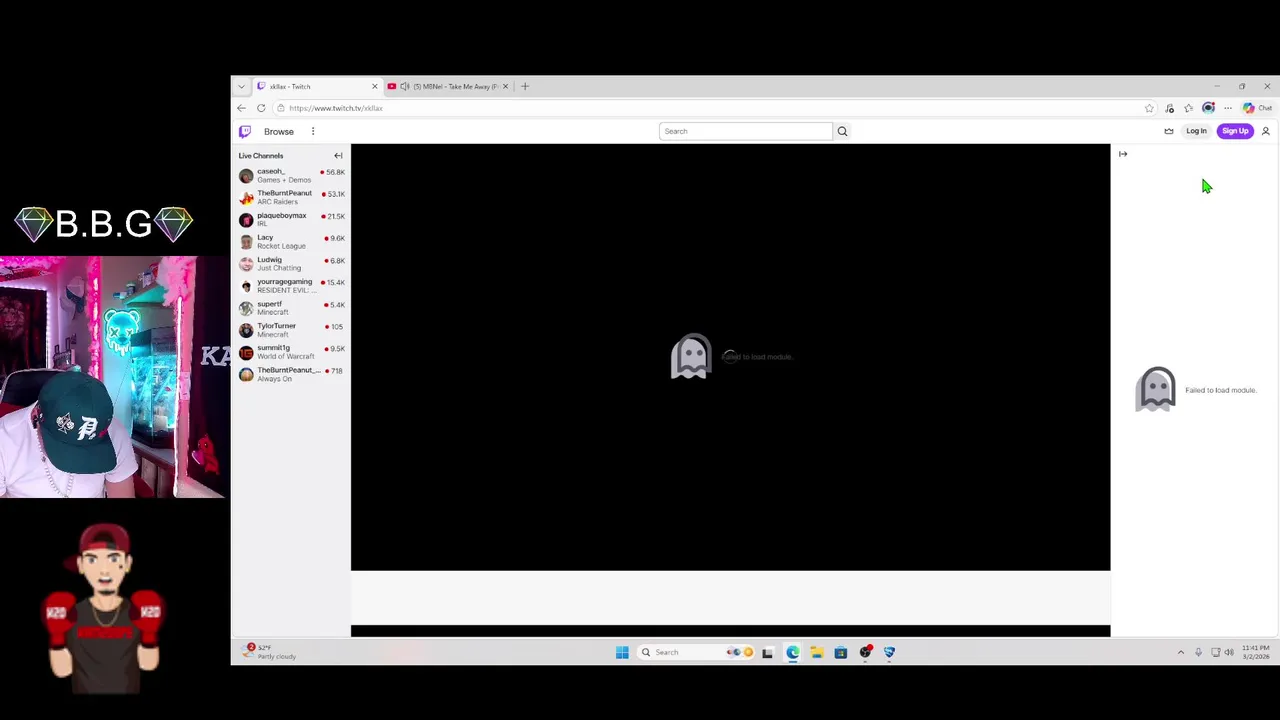The width and height of the screenshot is (1280, 720).
Task: Open the three-dot more menu beside Browse
Action: coord(313,131)
